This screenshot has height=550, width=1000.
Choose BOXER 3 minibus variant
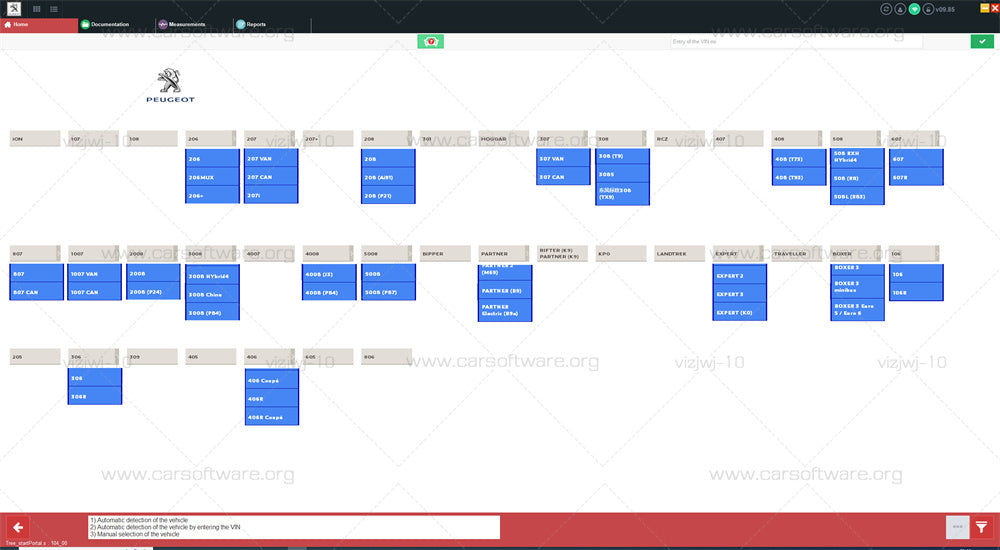click(x=857, y=287)
